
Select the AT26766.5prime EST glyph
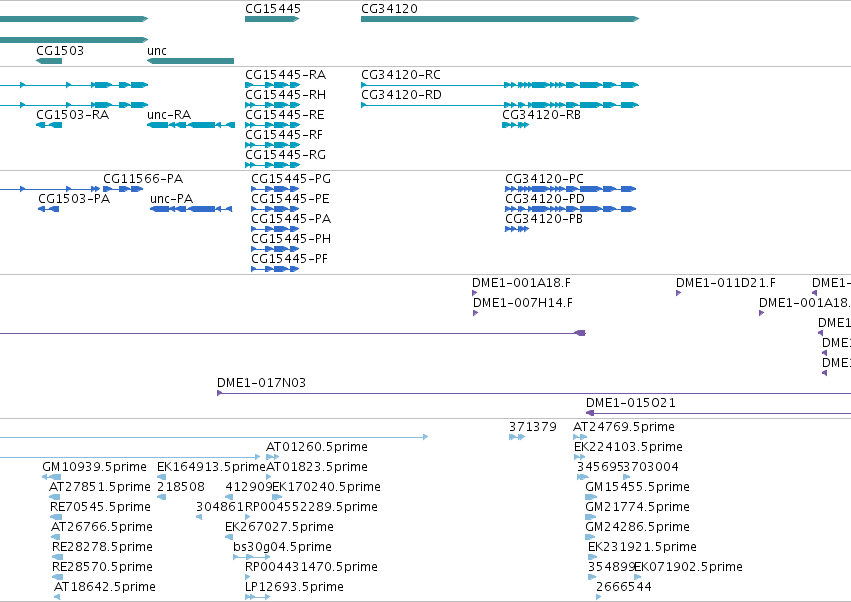tap(56, 537)
